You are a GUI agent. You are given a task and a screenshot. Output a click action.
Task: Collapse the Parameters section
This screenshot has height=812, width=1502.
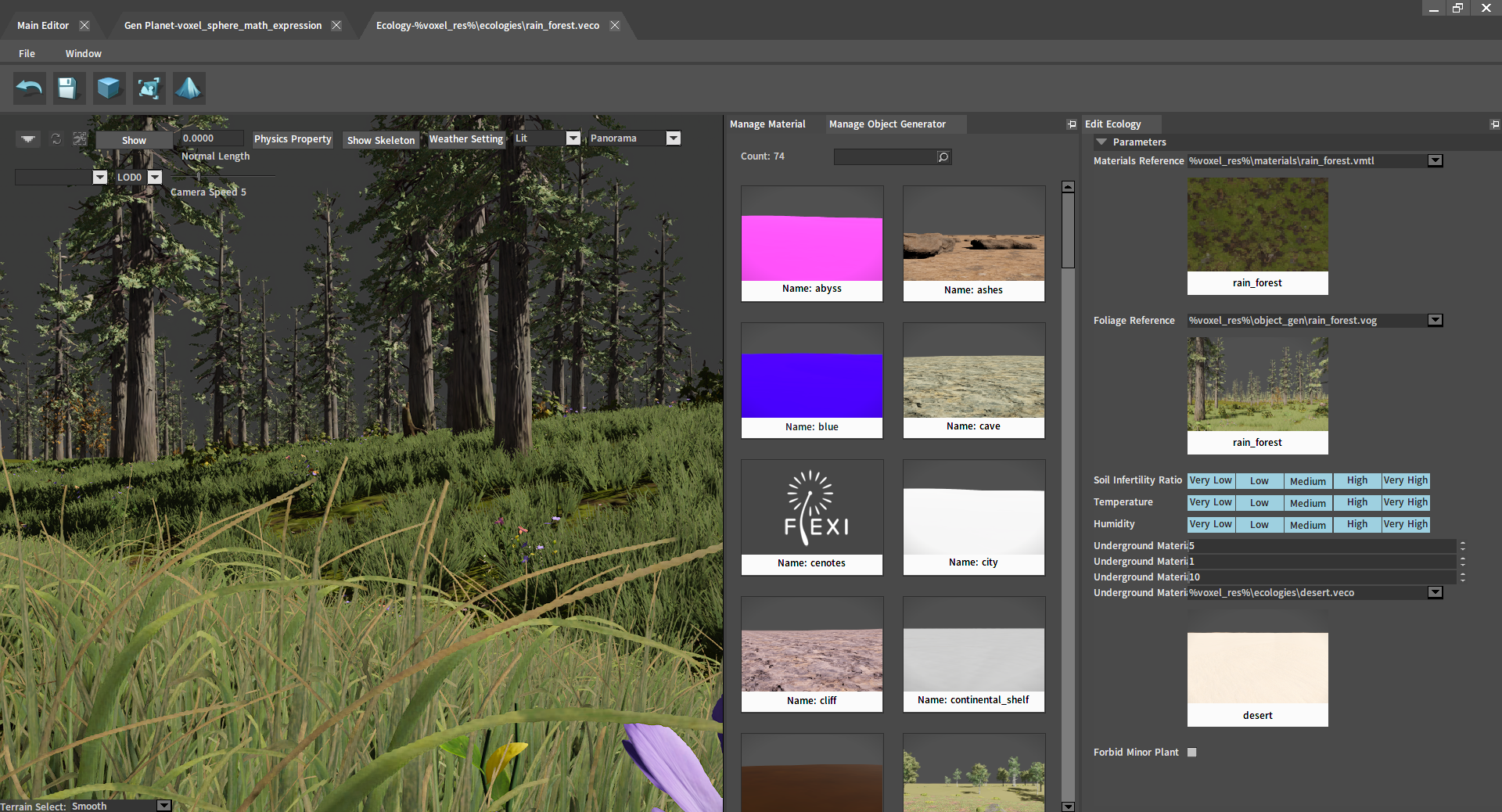pos(1101,142)
